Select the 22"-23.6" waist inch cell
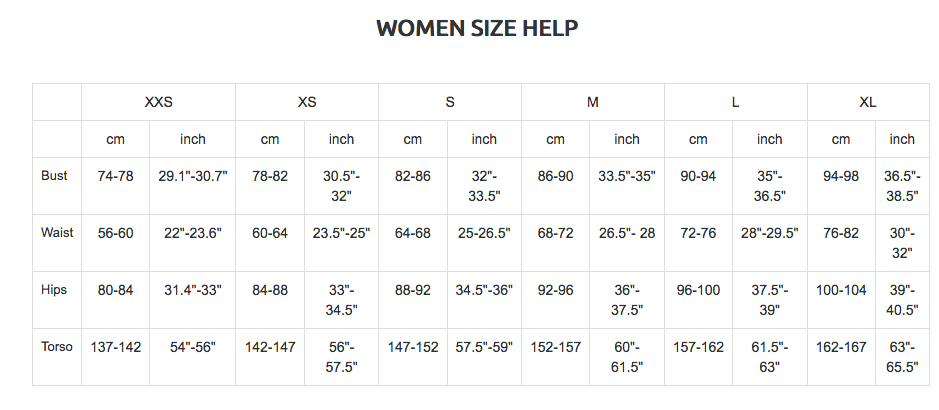This screenshot has height=410, width=939. point(193,233)
